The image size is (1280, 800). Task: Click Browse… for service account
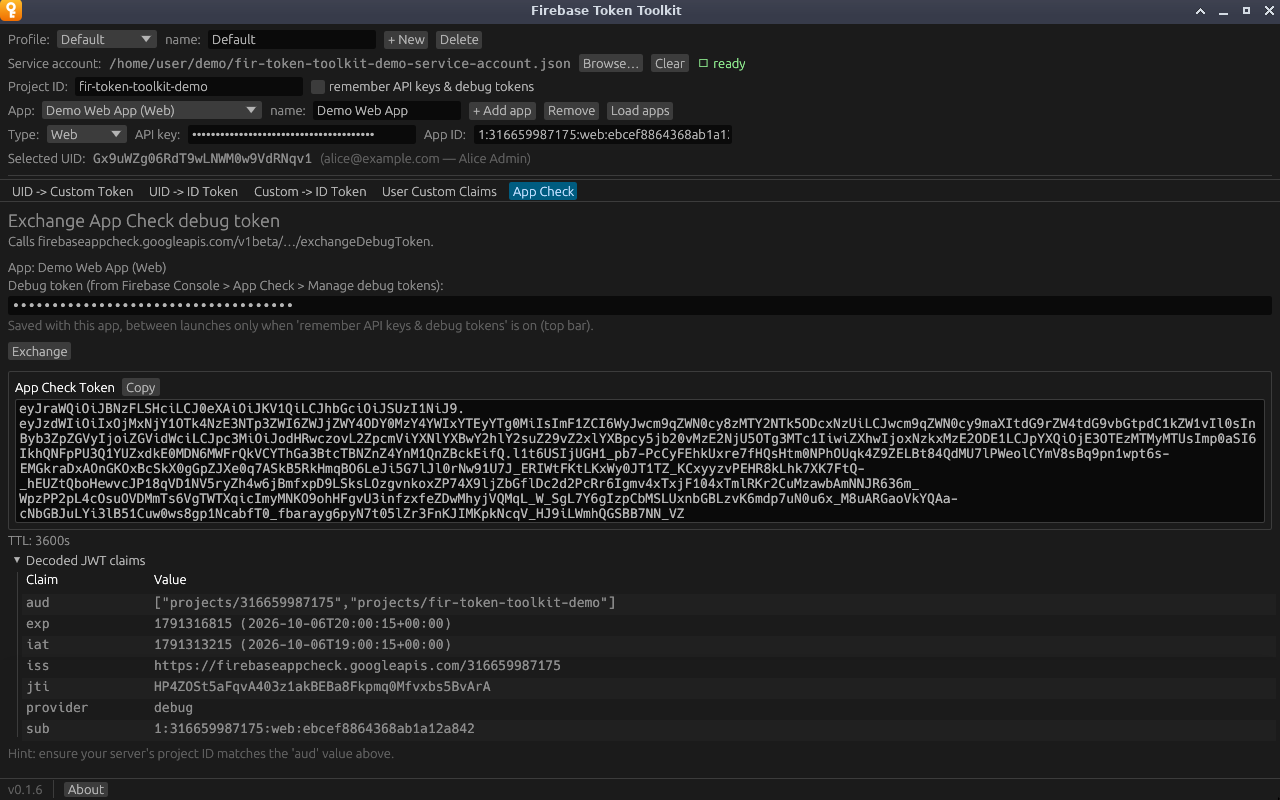(x=611, y=64)
